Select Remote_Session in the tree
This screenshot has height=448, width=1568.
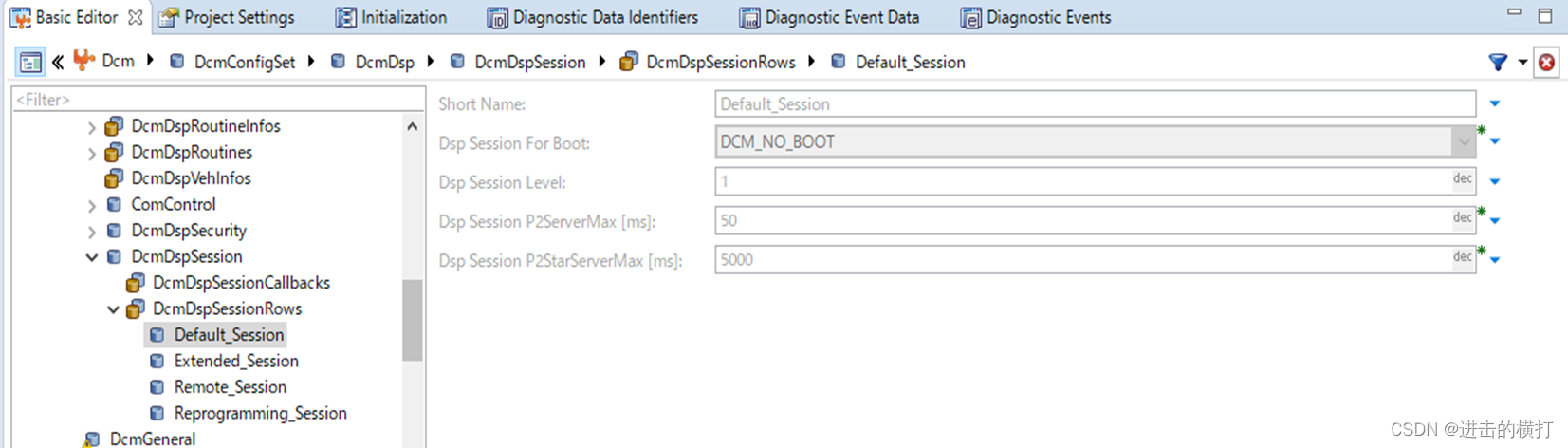[x=231, y=386]
